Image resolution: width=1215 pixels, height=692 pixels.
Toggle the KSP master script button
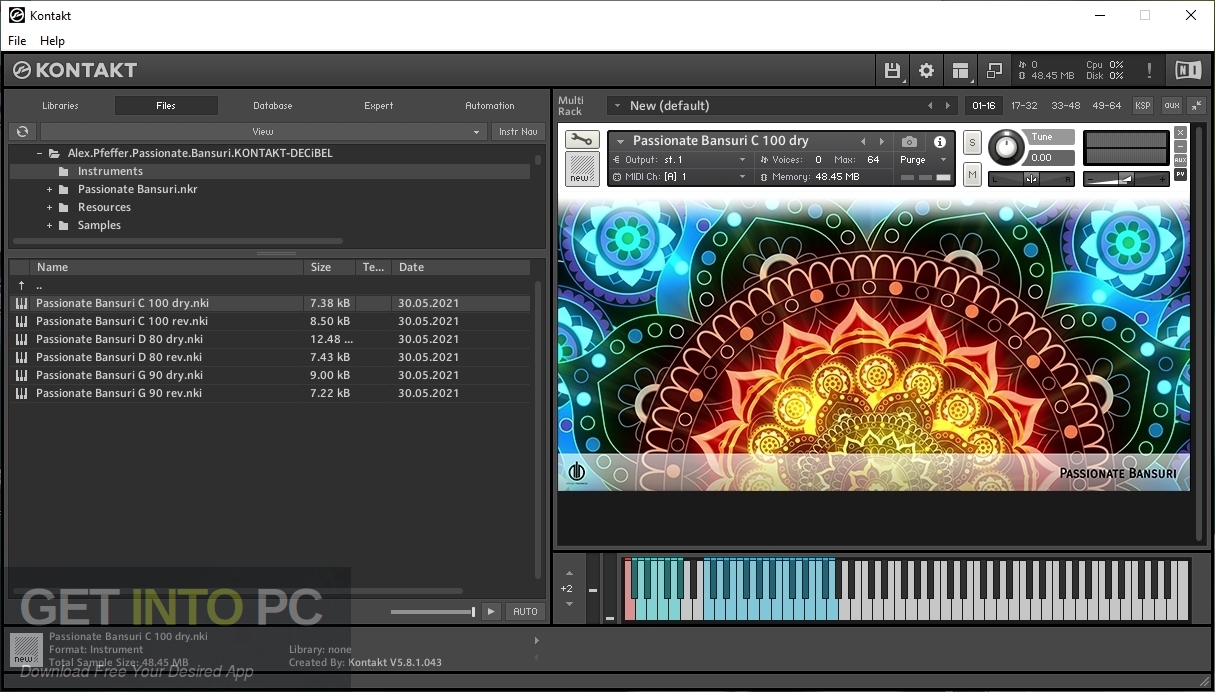(x=1142, y=105)
